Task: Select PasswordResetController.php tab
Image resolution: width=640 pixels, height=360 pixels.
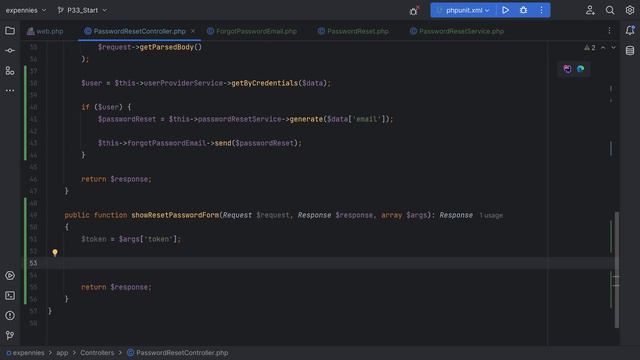Action: click(x=135, y=31)
